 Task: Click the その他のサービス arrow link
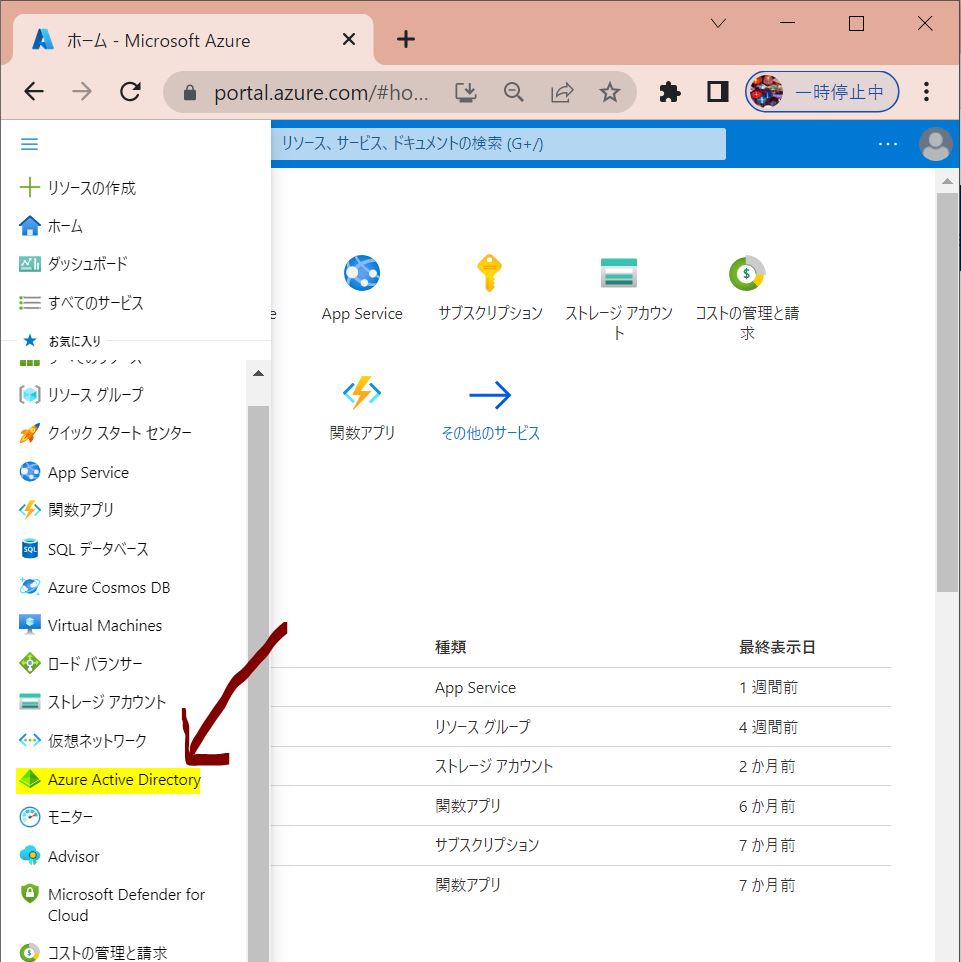tap(490, 396)
